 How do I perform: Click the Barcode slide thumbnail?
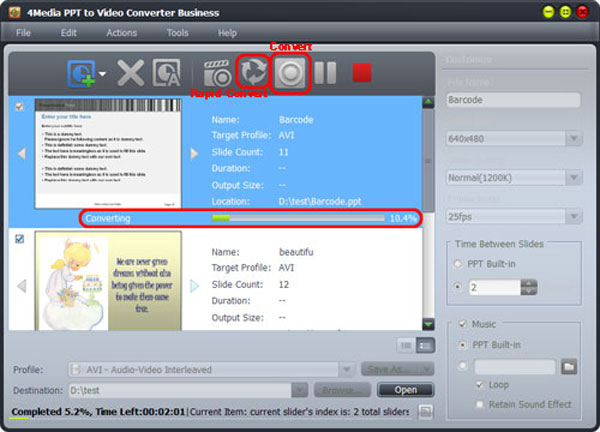point(108,153)
